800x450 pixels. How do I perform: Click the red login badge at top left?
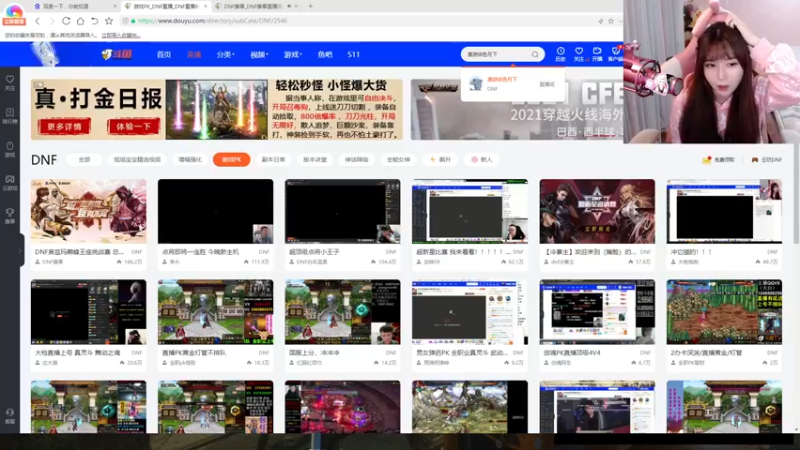[x=14, y=22]
